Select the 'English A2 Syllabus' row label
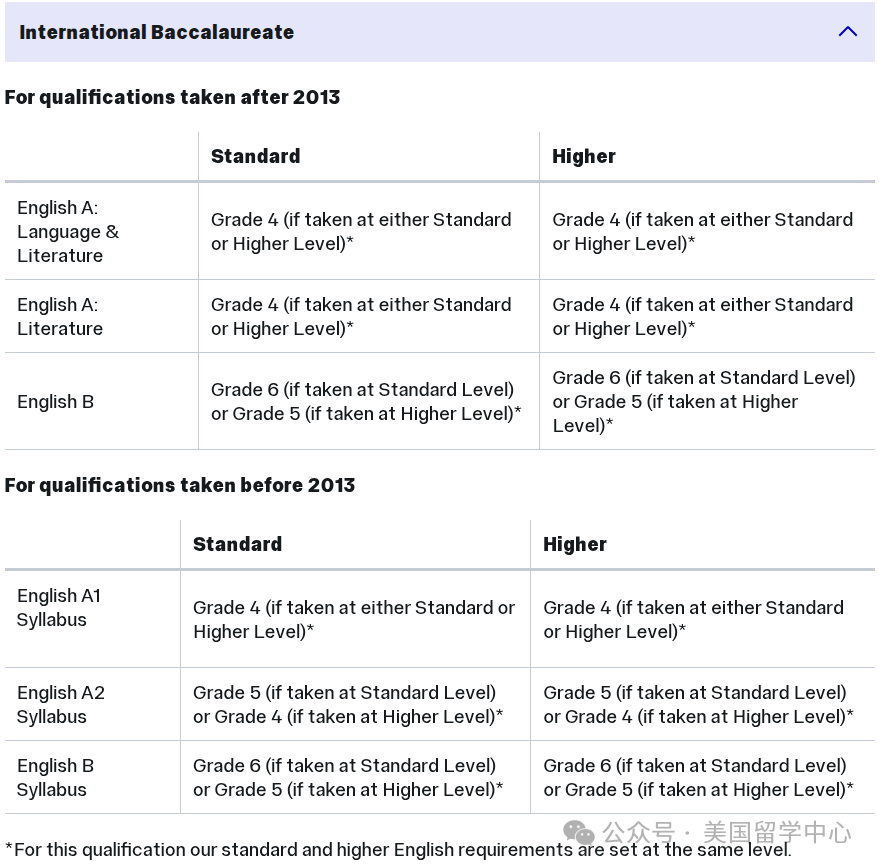 click(61, 704)
